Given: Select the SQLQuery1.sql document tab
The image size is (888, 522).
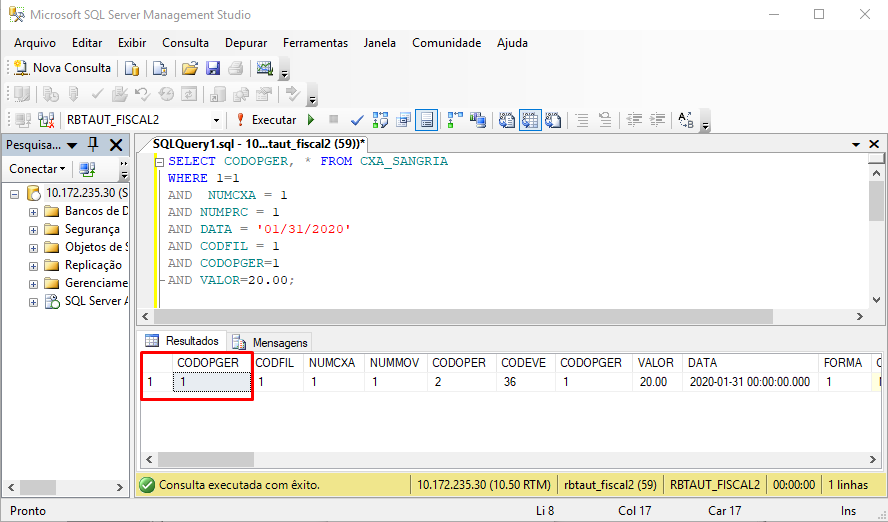Looking at the screenshot, I should click(258, 144).
